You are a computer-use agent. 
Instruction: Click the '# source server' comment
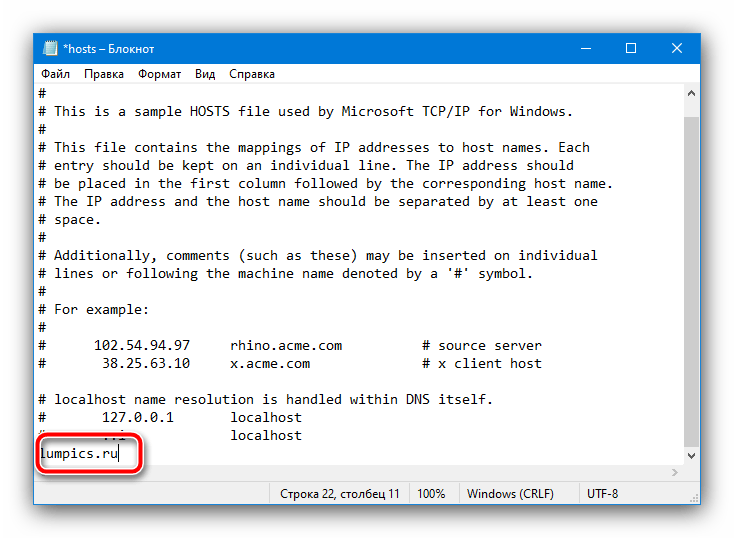click(482, 346)
